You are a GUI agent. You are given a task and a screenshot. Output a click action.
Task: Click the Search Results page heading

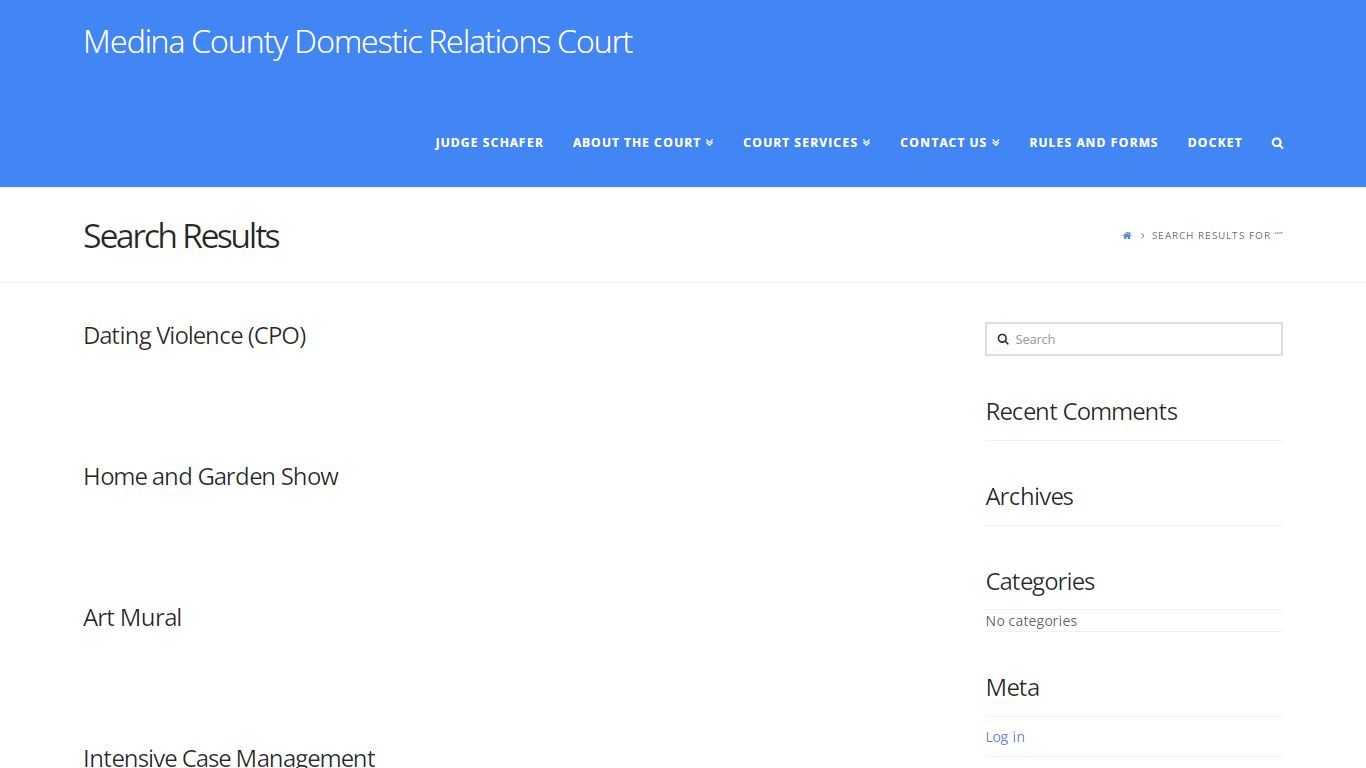pyautogui.click(x=181, y=236)
